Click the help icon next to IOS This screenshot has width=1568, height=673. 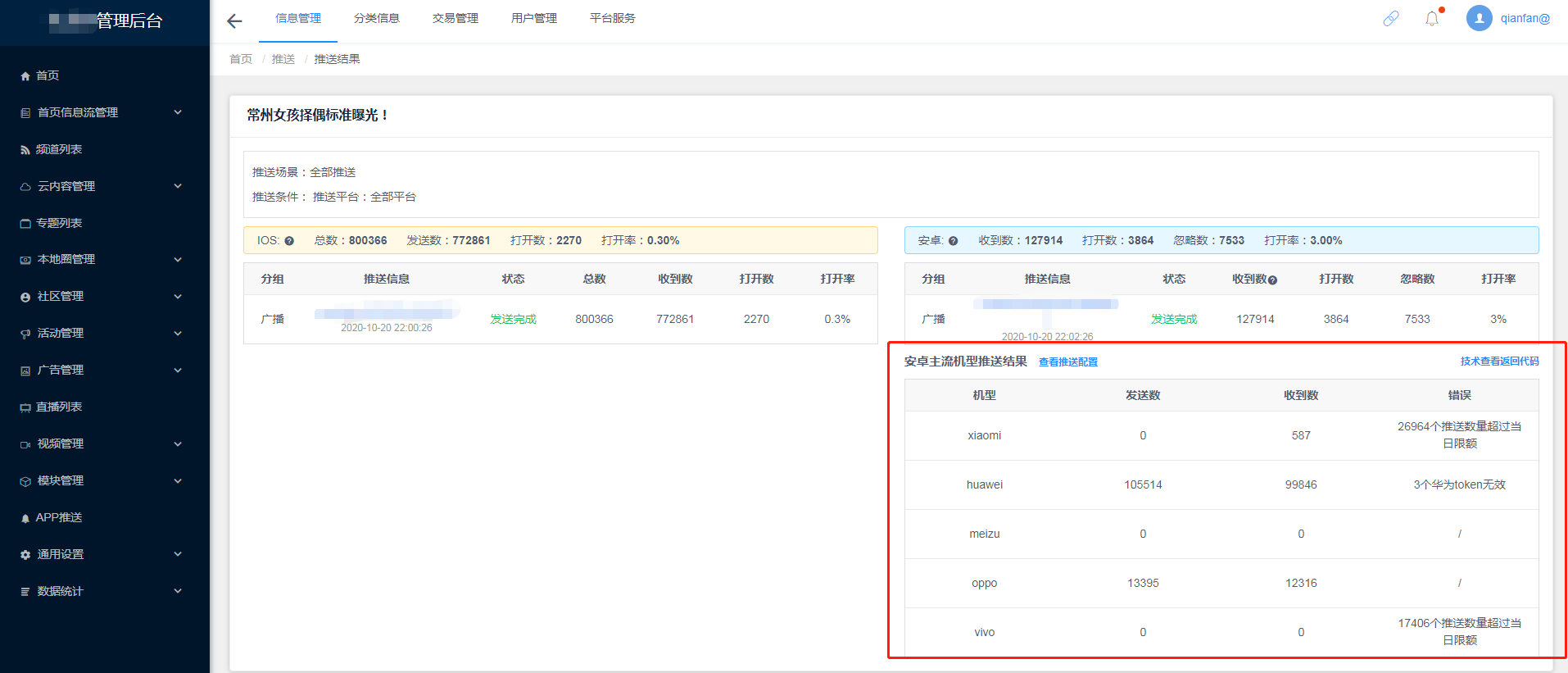pos(289,241)
